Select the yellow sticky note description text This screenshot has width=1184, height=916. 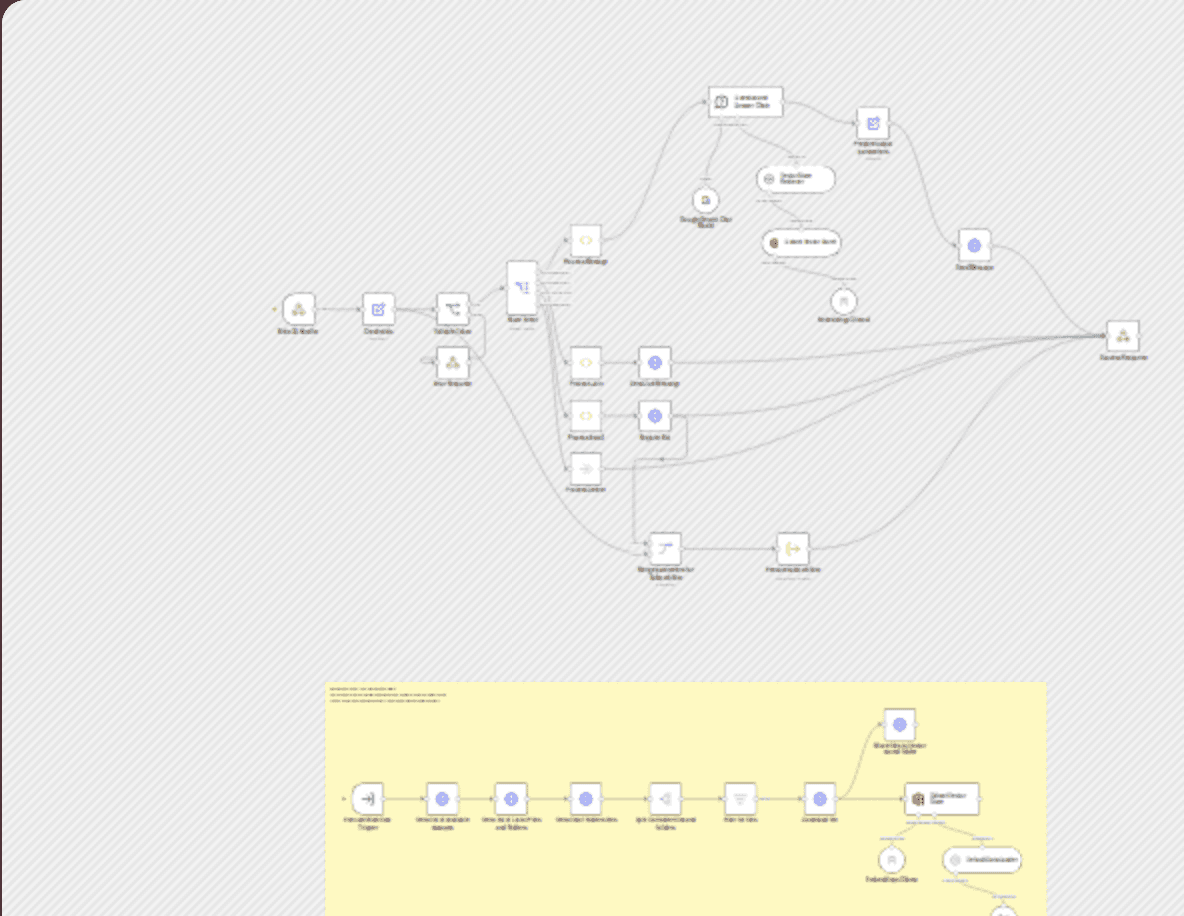click(x=388, y=695)
